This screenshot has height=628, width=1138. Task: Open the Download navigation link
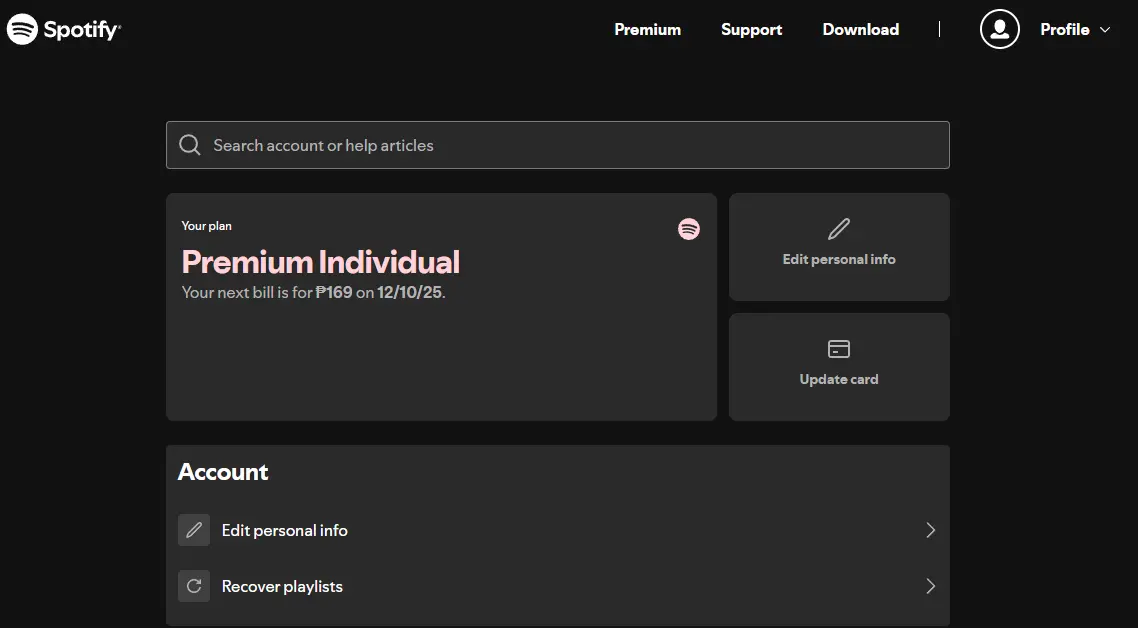(861, 30)
